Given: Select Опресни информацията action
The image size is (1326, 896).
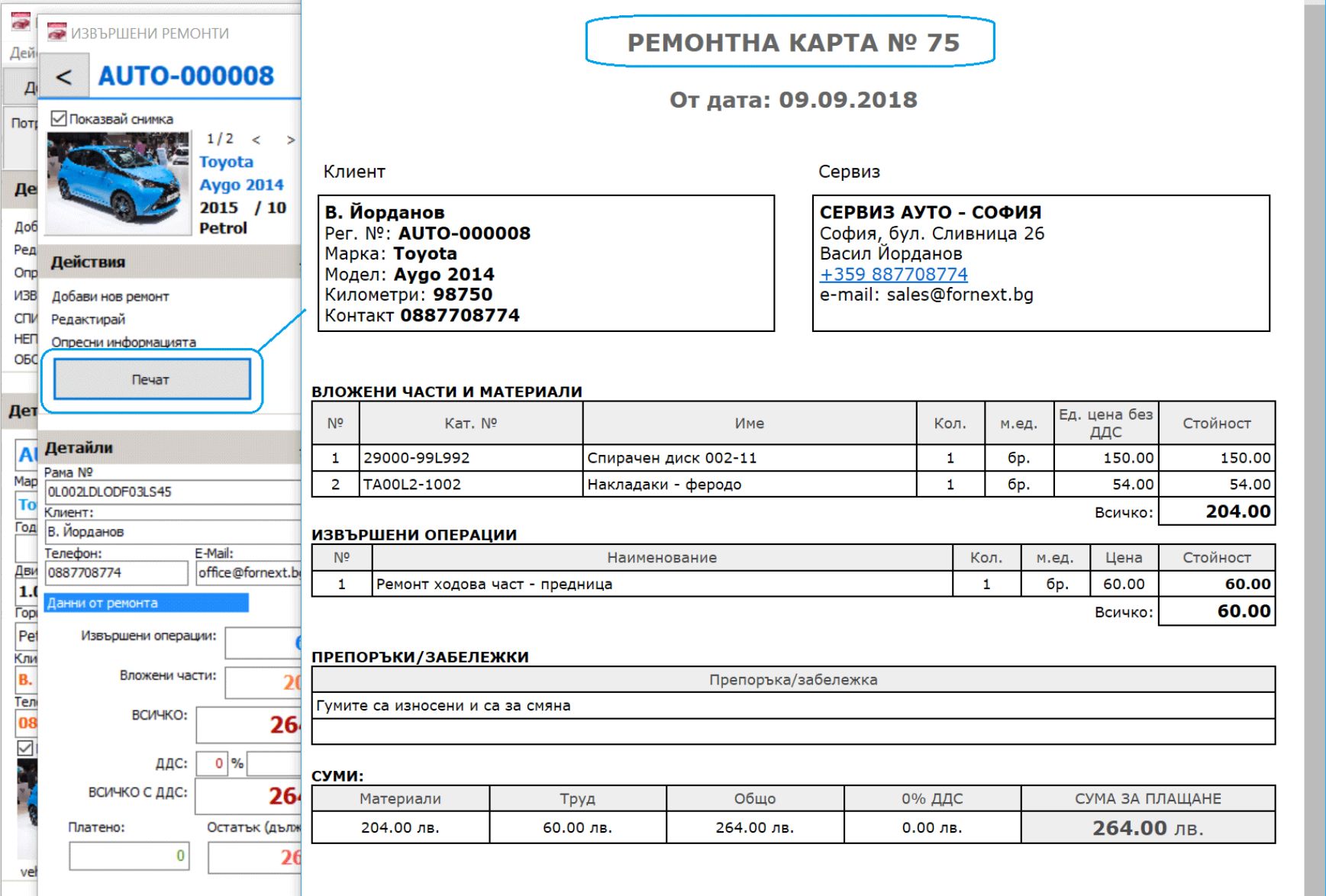Looking at the screenshot, I should 124,342.
